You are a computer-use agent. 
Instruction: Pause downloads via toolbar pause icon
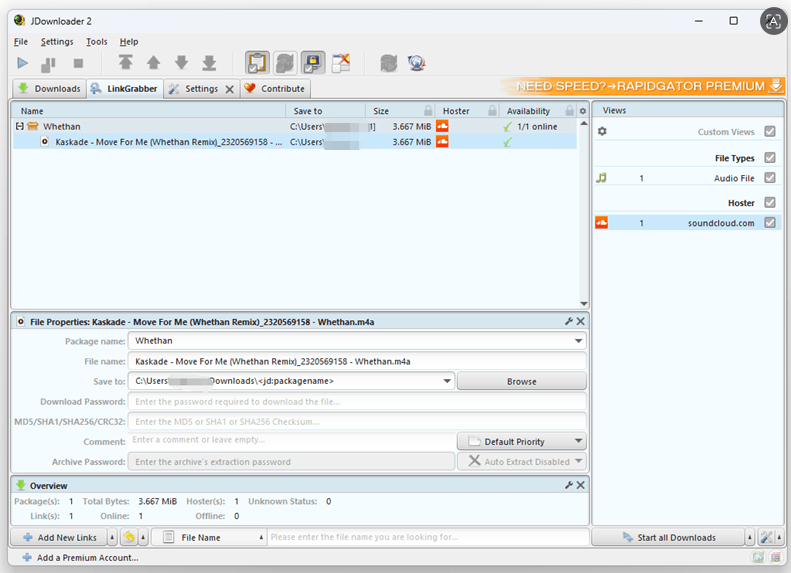pyautogui.click(x=48, y=64)
